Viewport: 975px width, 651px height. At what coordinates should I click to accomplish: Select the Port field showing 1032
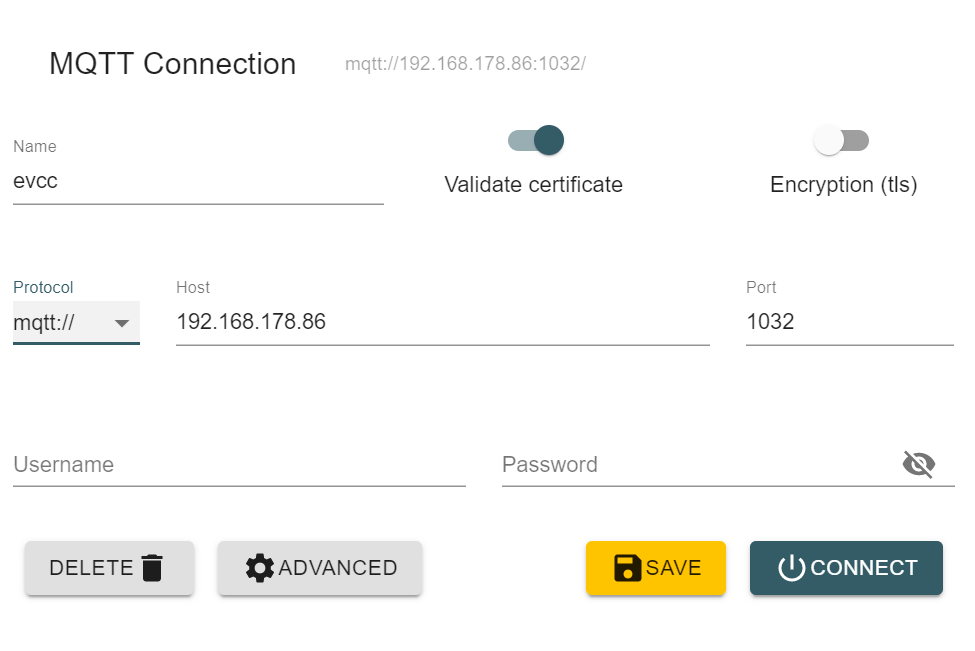pyautogui.click(x=849, y=322)
